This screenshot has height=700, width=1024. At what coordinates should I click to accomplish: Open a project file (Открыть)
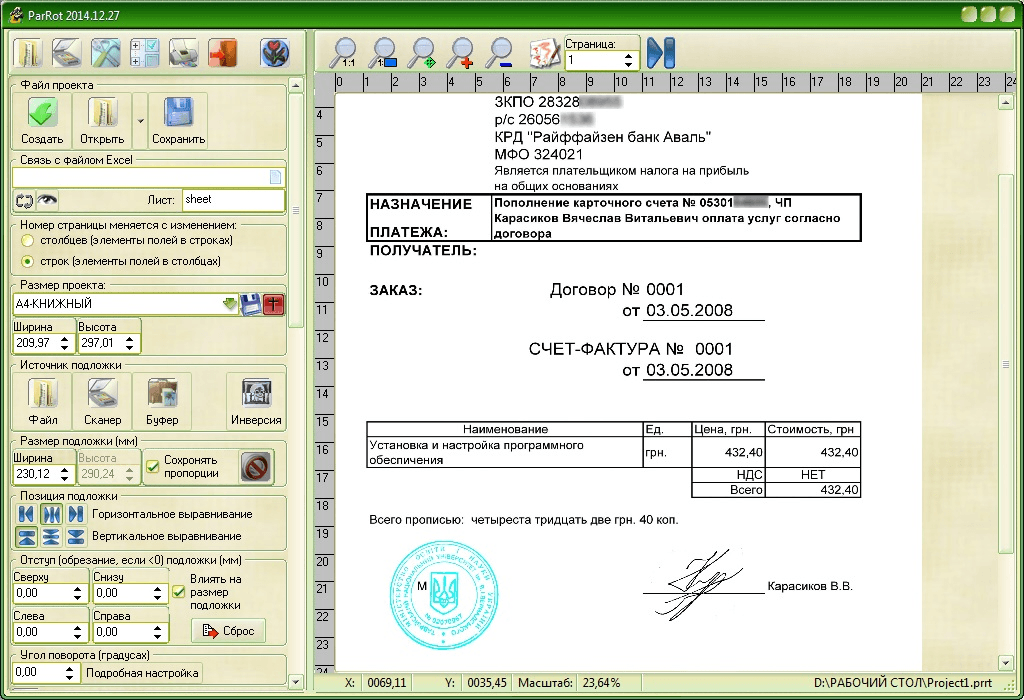tap(102, 121)
